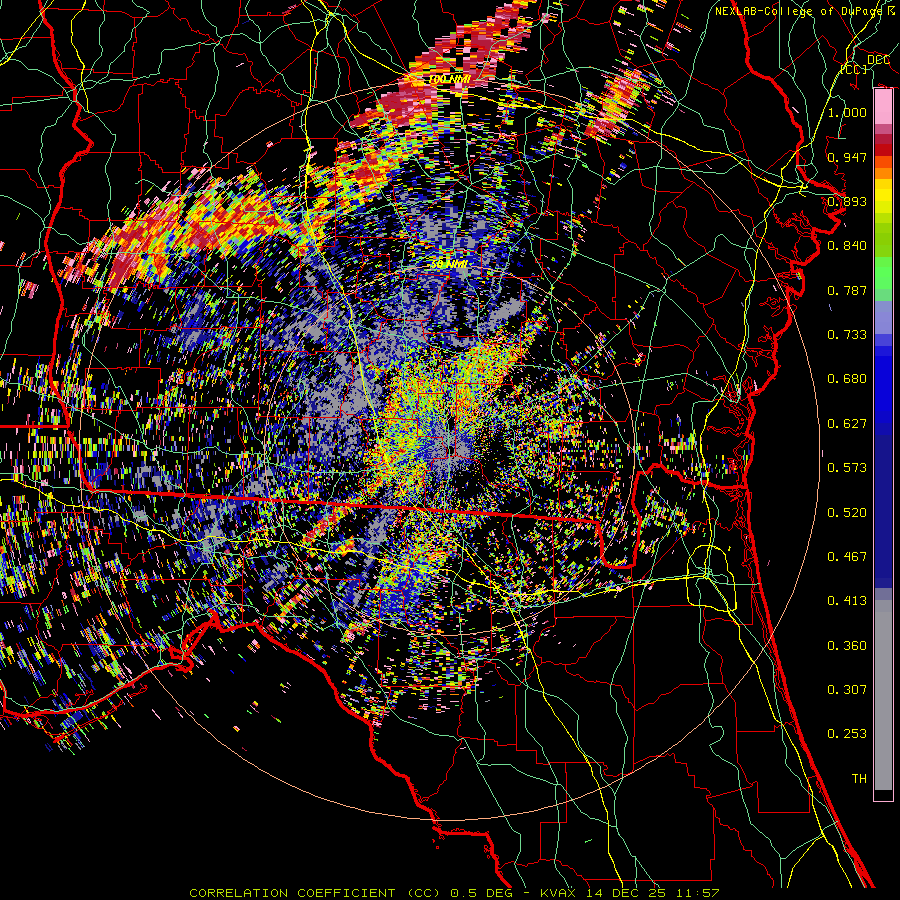The height and width of the screenshot is (900, 900).
Task: Select the 0.840 legend value
Action: 847,246
